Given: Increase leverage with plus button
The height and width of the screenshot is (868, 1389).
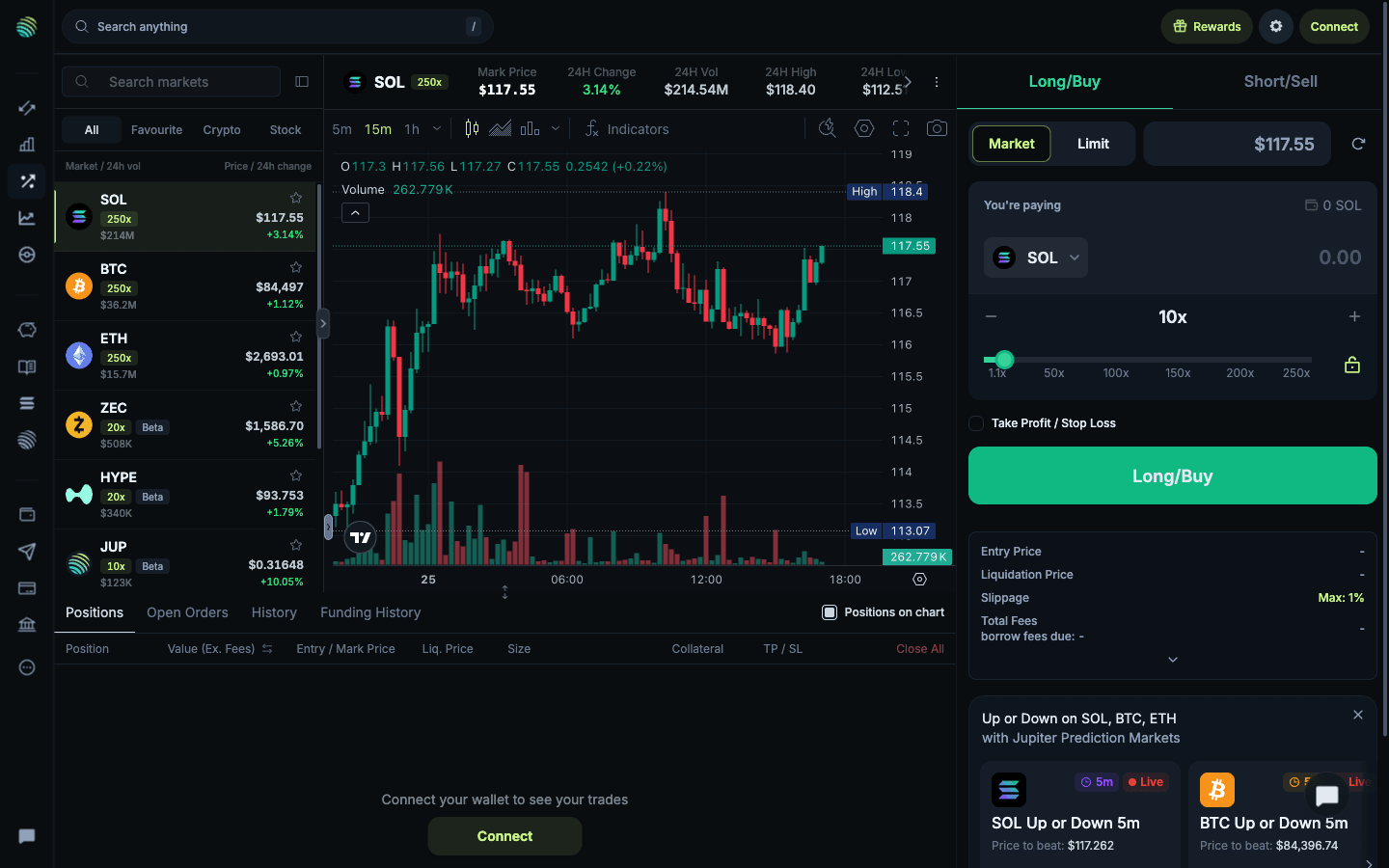Looking at the screenshot, I should [x=1354, y=316].
